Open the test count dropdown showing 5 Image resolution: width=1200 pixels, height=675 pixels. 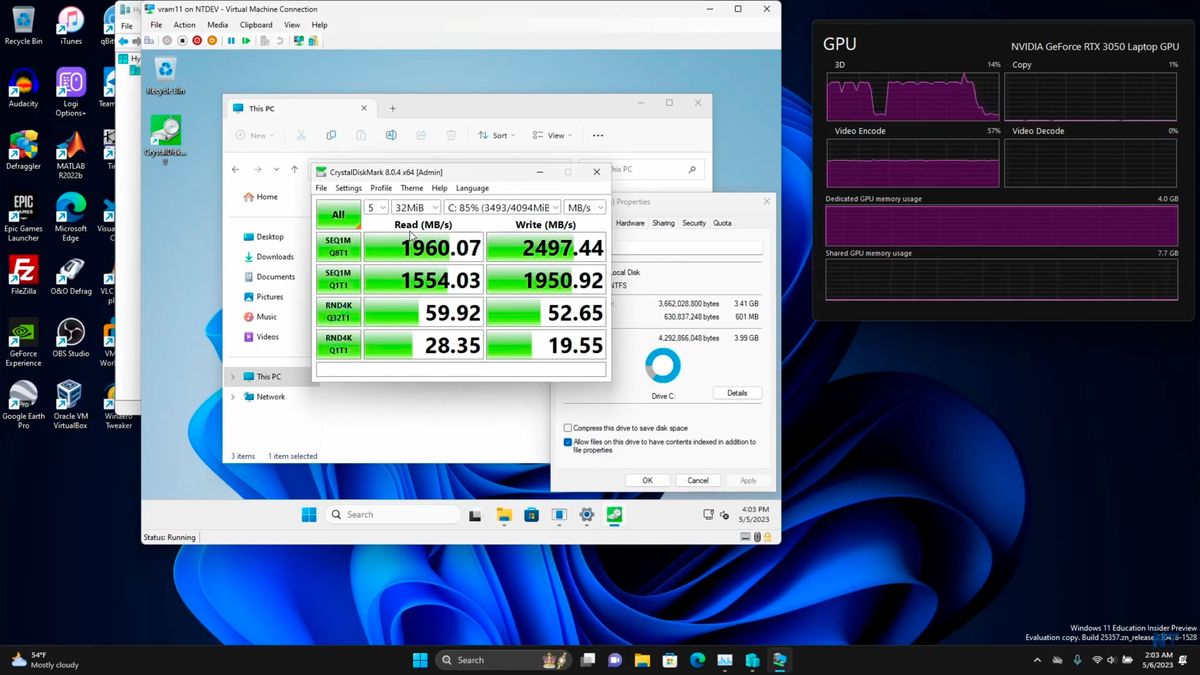point(377,207)
